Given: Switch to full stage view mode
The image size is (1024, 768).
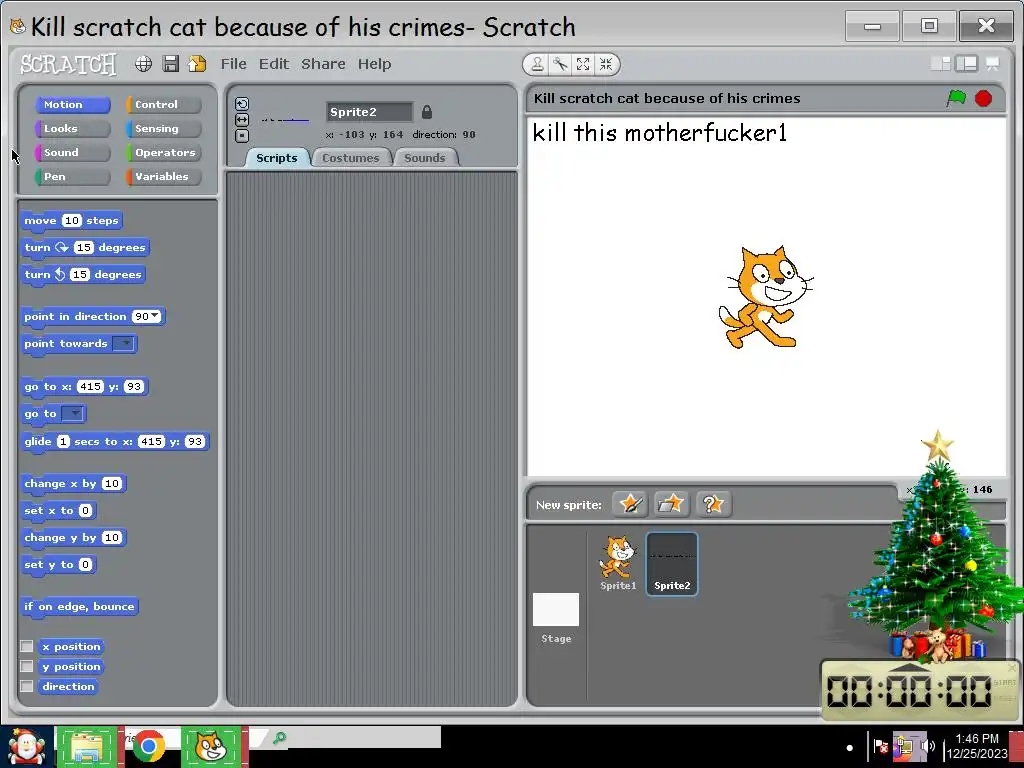Looking at the screenshot, I should [967, 63].
